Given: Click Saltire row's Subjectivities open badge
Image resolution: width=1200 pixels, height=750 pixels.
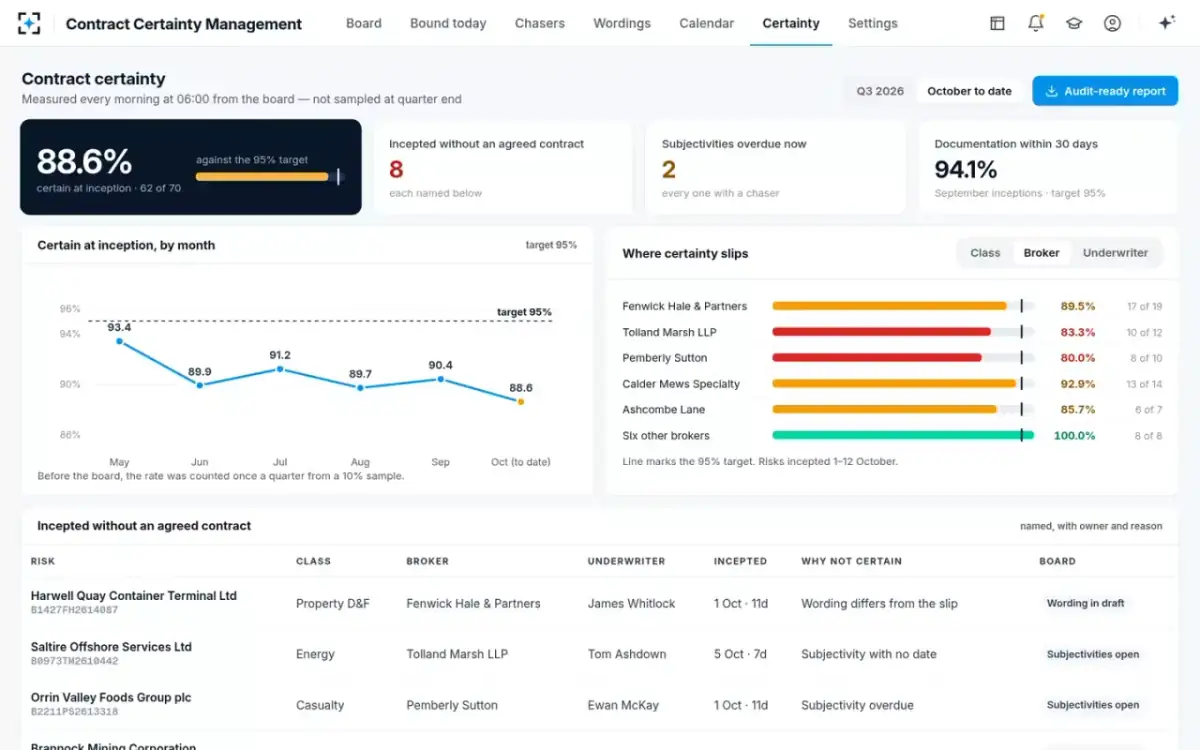Looking at the screenshot, I should [1093, 654].
